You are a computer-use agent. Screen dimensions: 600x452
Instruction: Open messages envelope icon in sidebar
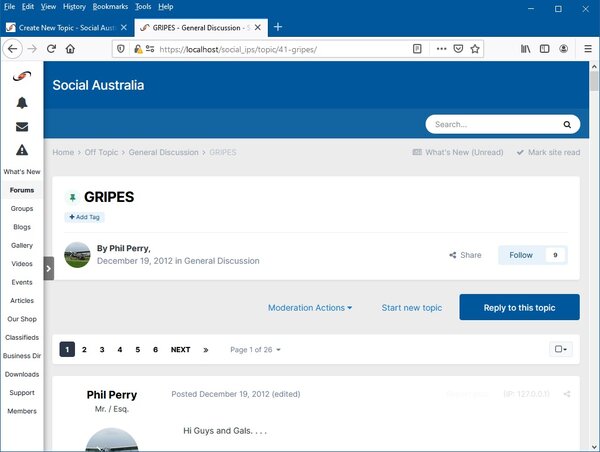tap(21, 126)
